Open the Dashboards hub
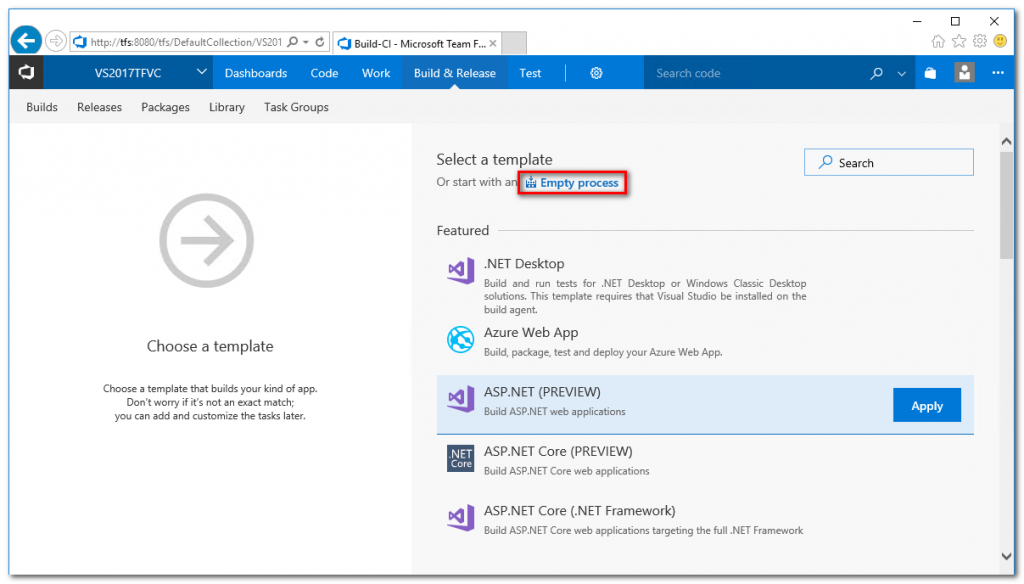The width and height of the screenshot is (1024, 584). click(256, 73)
